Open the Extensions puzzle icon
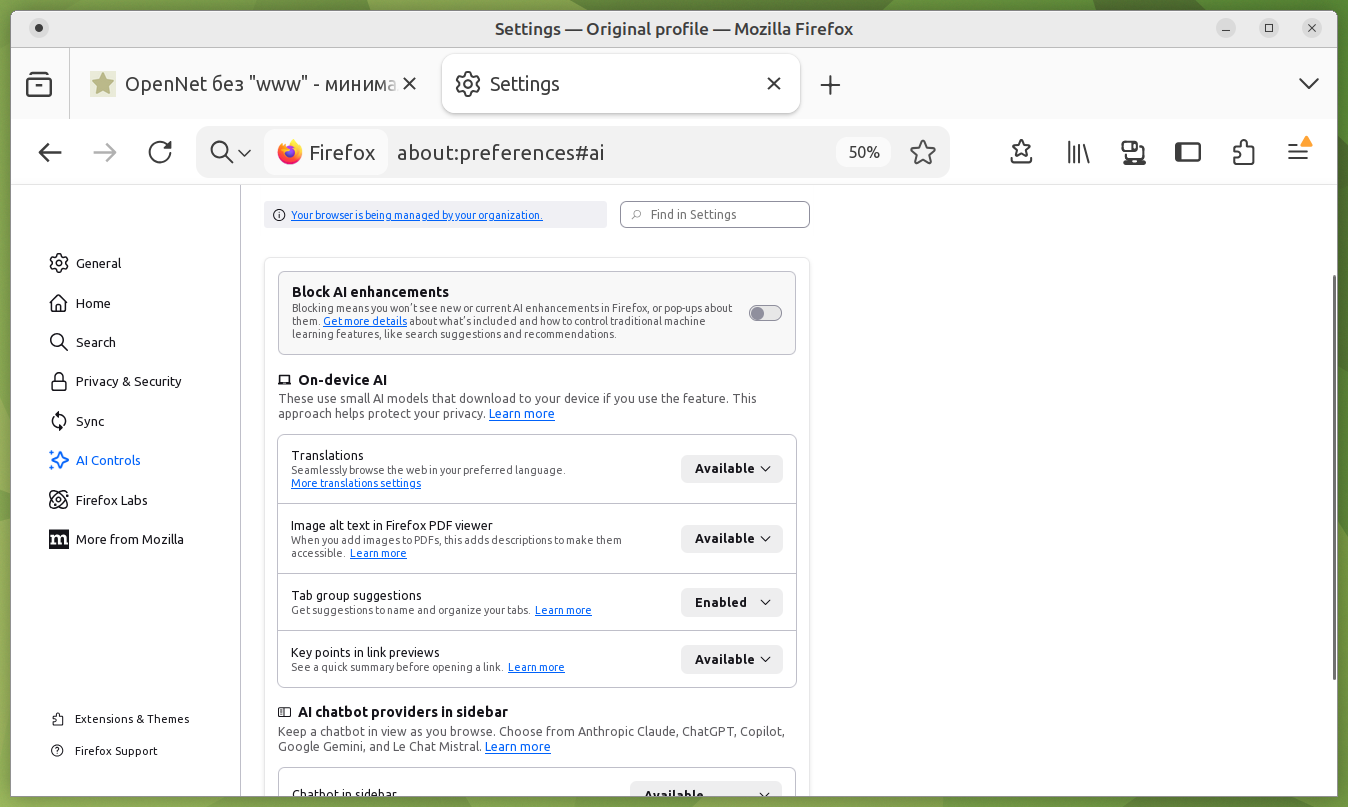Image resolution: width=1348 pixels, height=807 pixels. pyautogui.click(x=1243, y=152)
